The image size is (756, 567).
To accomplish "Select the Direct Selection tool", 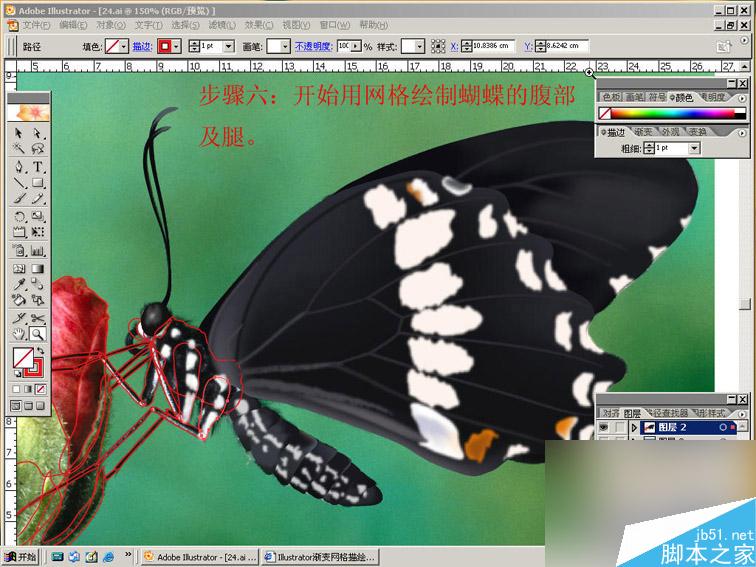I will (x=37, y=133).
